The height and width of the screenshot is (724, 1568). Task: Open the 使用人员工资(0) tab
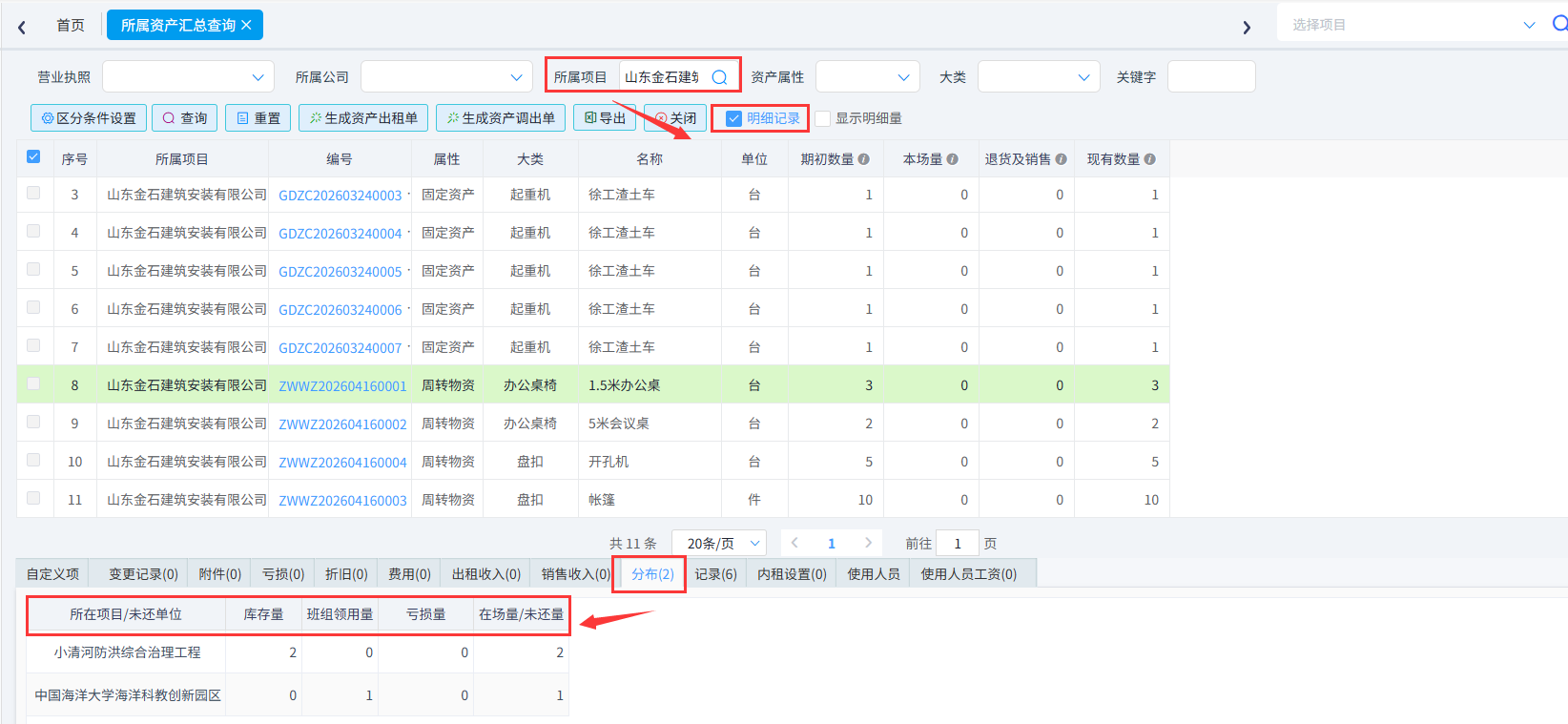[969, 574]
